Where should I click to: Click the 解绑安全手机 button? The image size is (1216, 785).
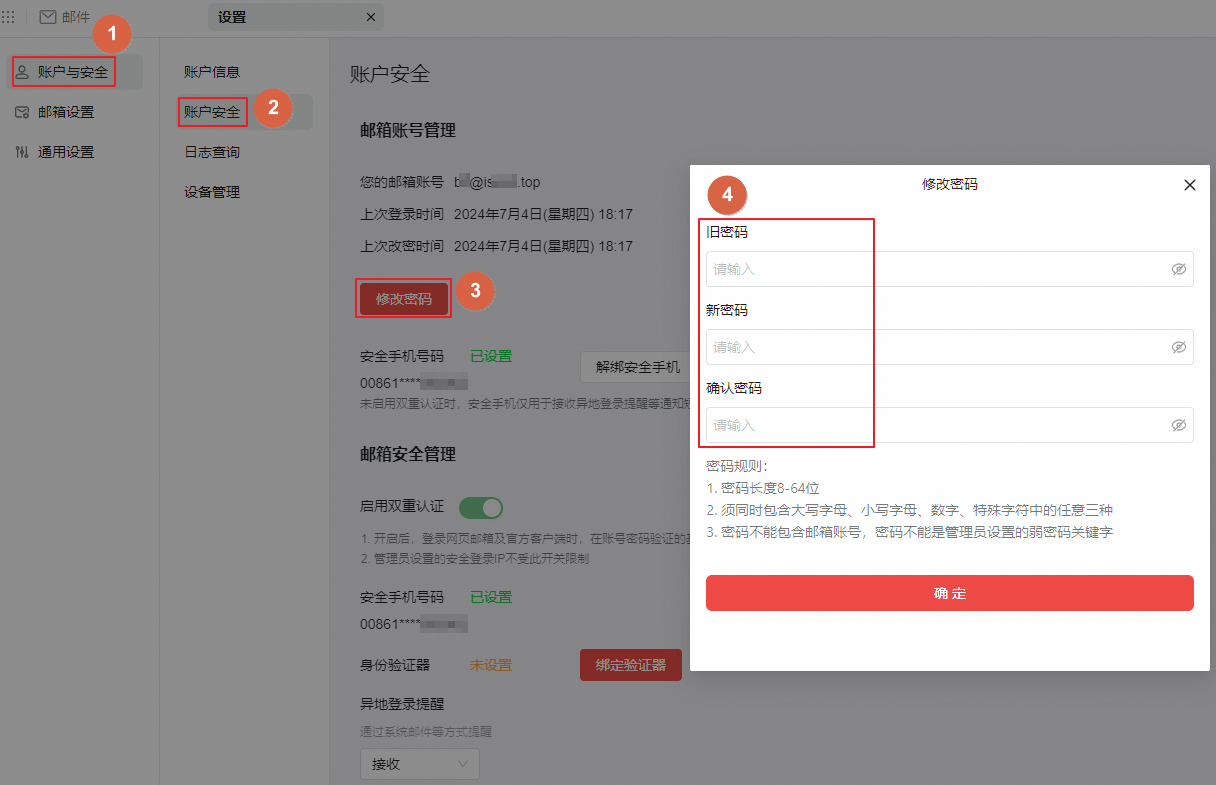click(636, 367)
